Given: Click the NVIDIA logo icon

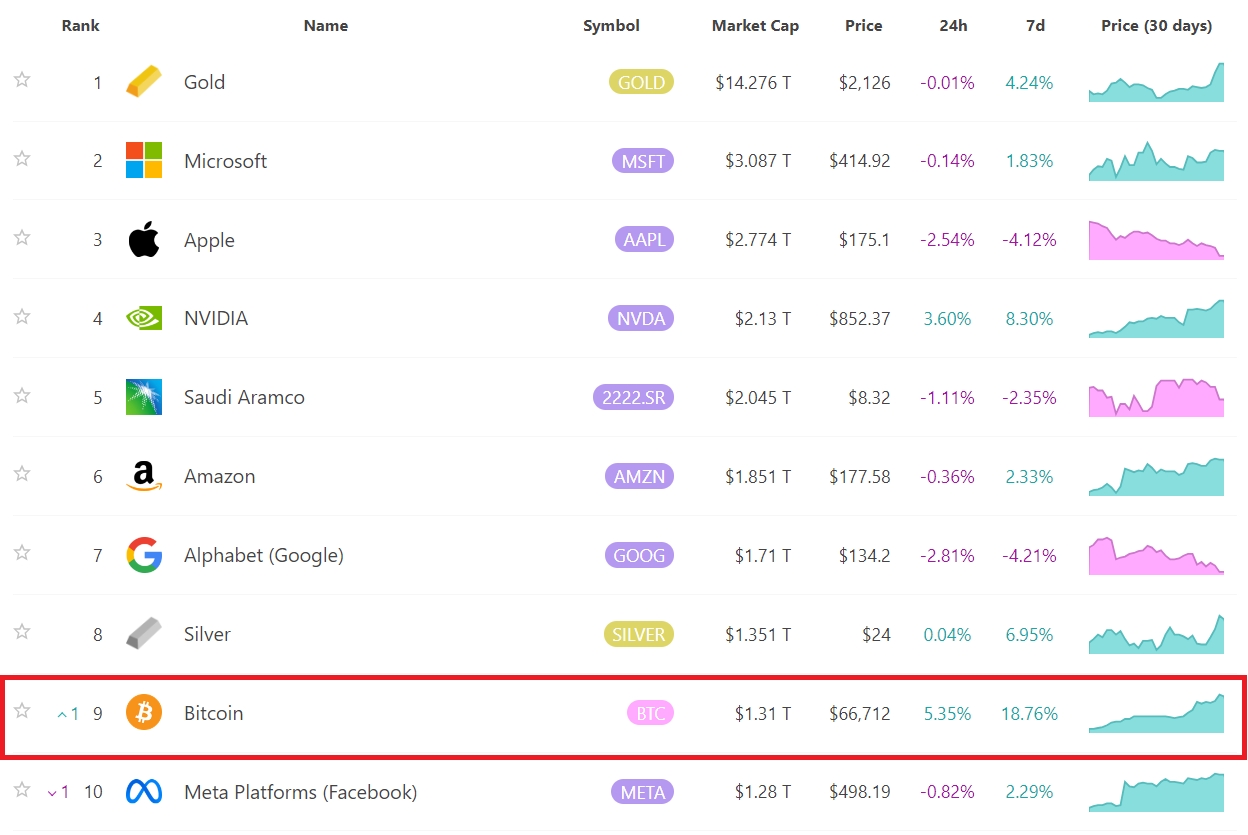Looking at the screenshot, I should [x=144, y=318].
